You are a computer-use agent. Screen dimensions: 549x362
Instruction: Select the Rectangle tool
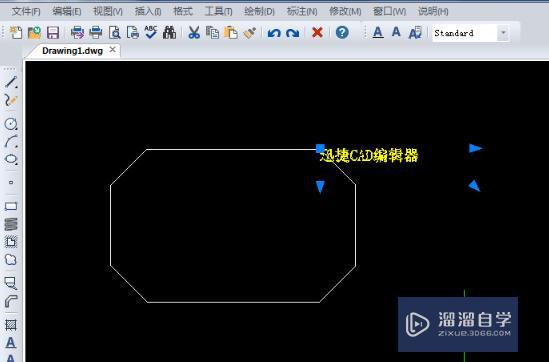point(11,206)
